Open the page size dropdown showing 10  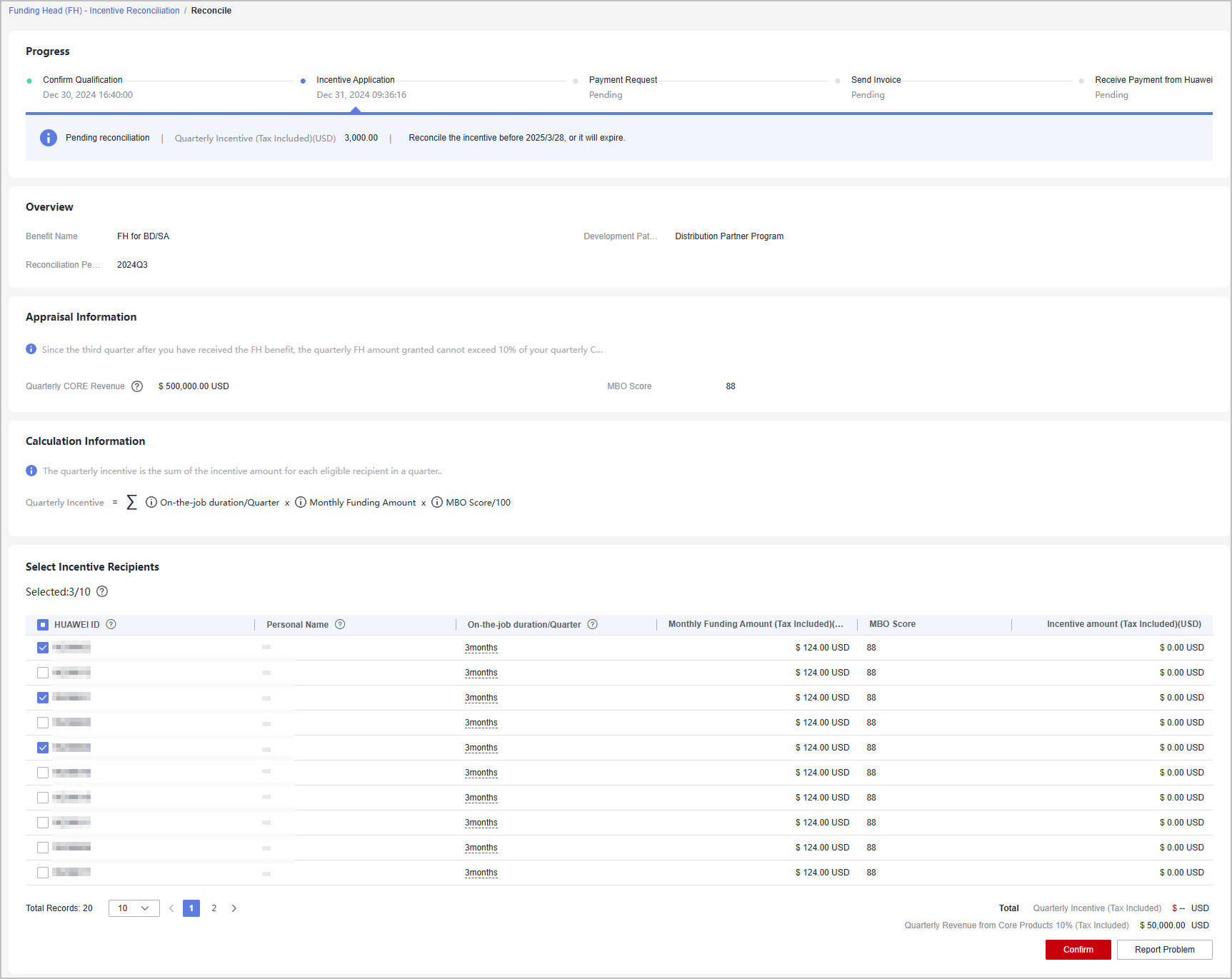pyautogui.click(x=134, y=908)
